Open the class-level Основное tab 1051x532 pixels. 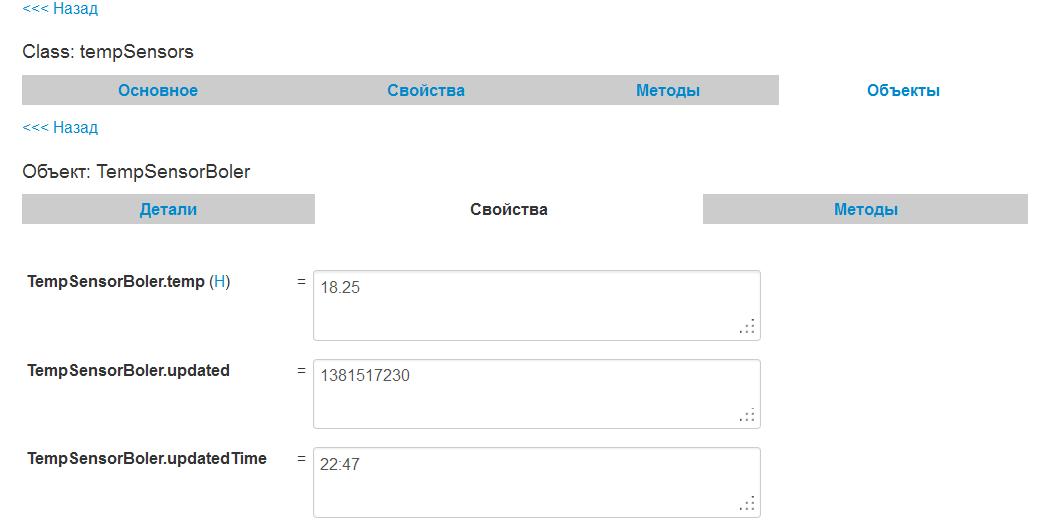point(158,90)
